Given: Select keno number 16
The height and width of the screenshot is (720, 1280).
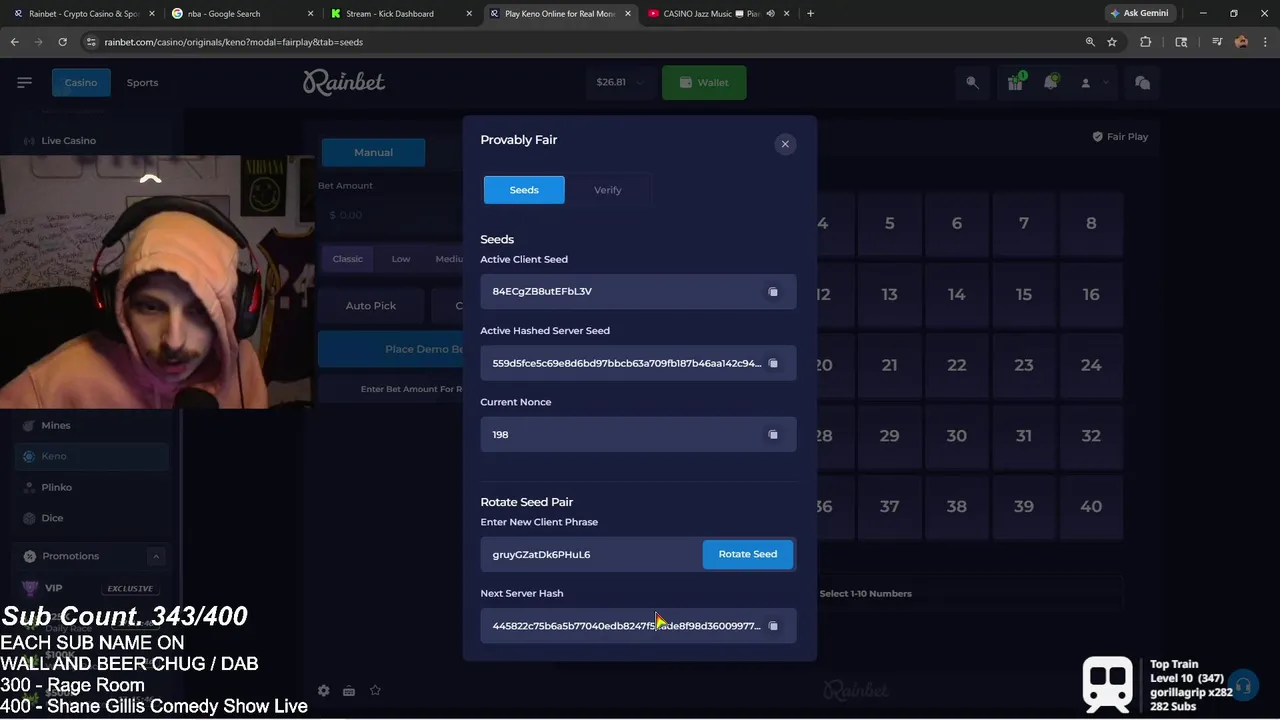Looking at the screenshot, I should coord(1091,294).
